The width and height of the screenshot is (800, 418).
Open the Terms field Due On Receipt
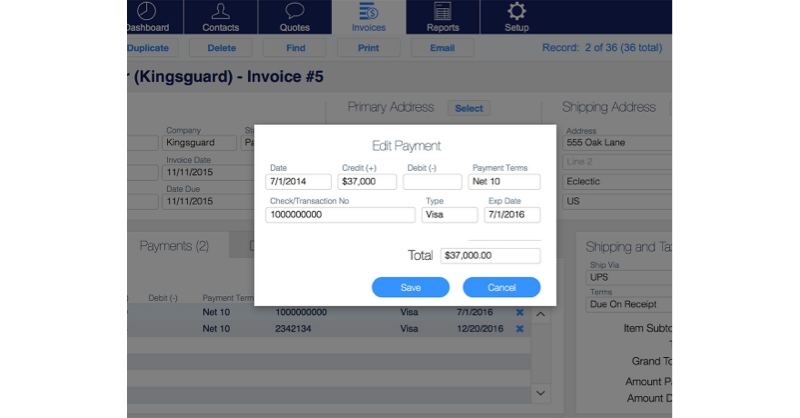(629, 304)
